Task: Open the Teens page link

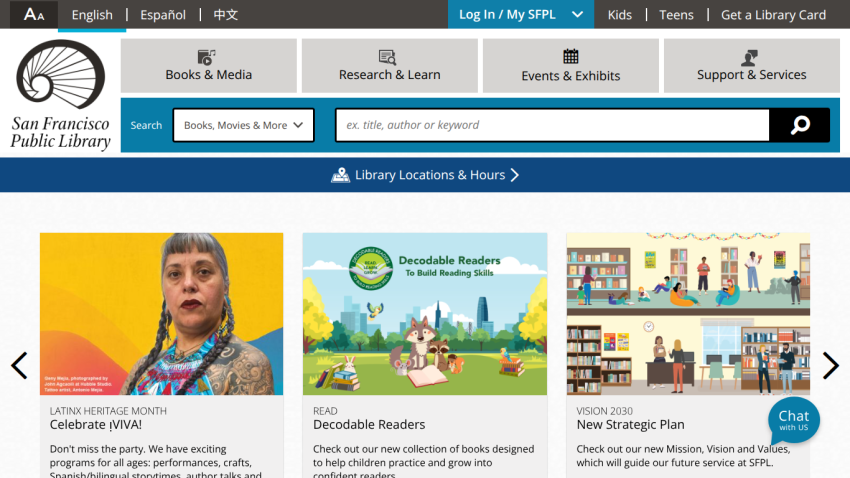Action: (676, 15)
